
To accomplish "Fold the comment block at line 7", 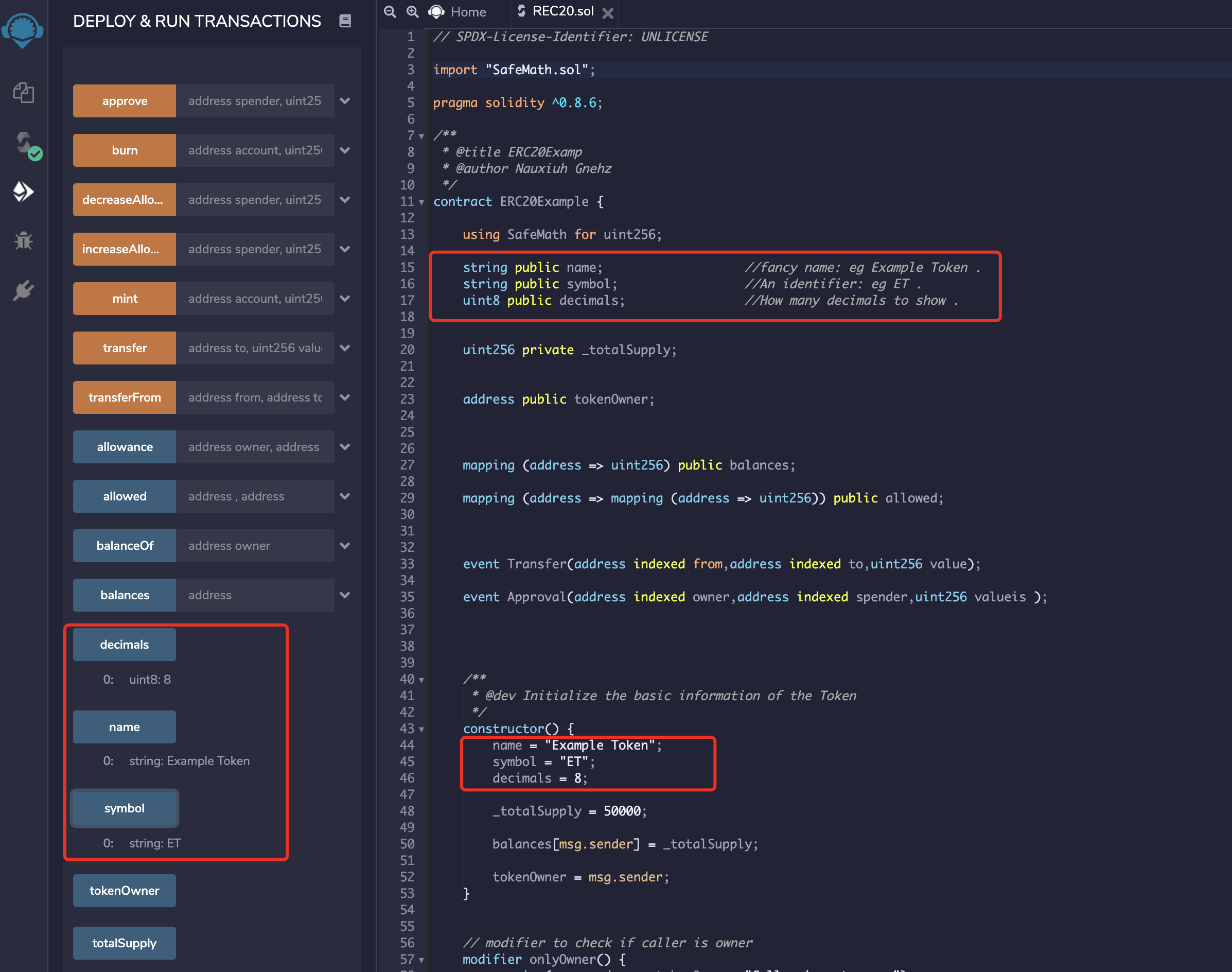I will point(421,136).
